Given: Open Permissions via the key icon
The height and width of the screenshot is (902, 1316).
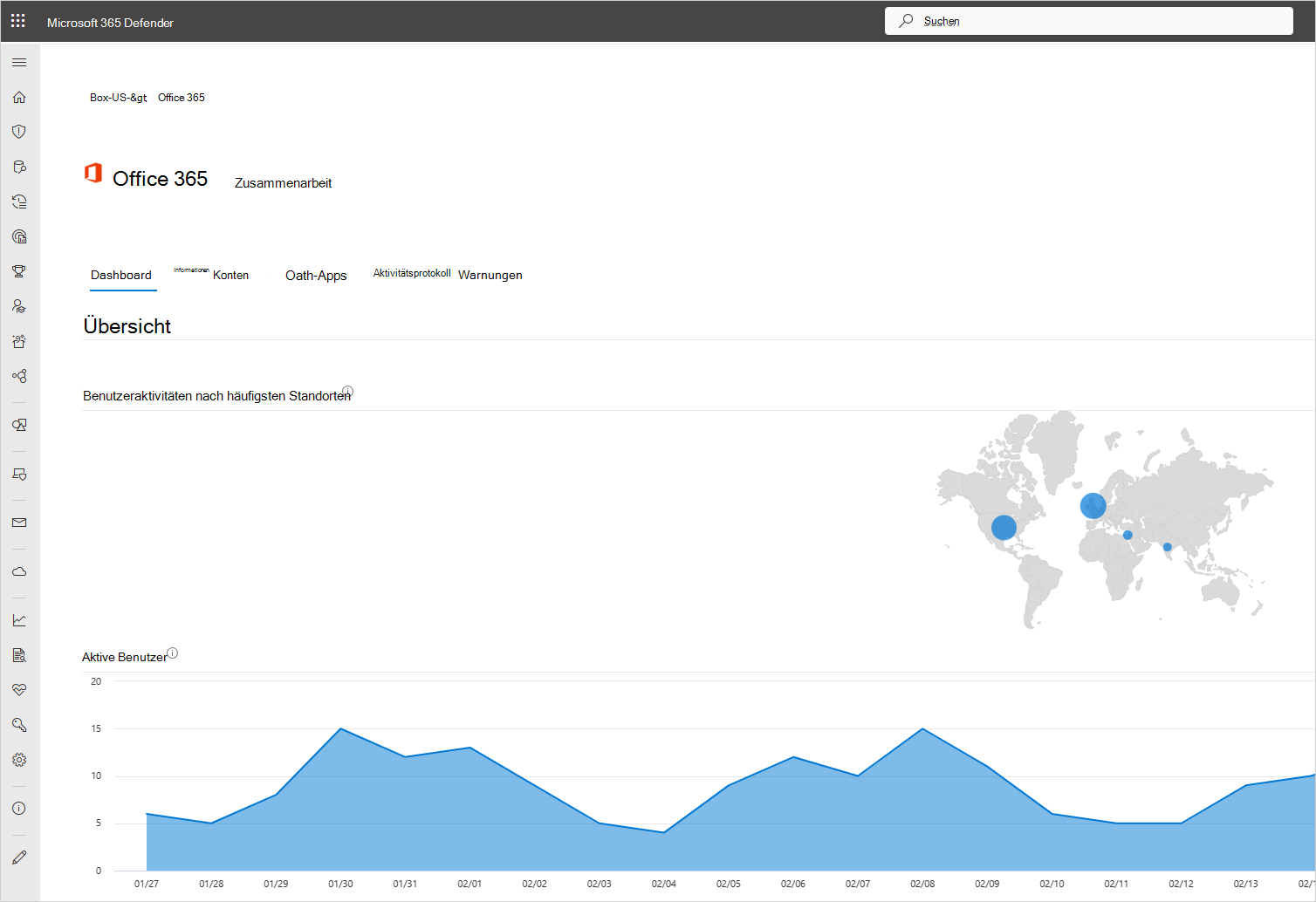Looking at the screenshot, I should pyautogui.click(x=18, y=724).
